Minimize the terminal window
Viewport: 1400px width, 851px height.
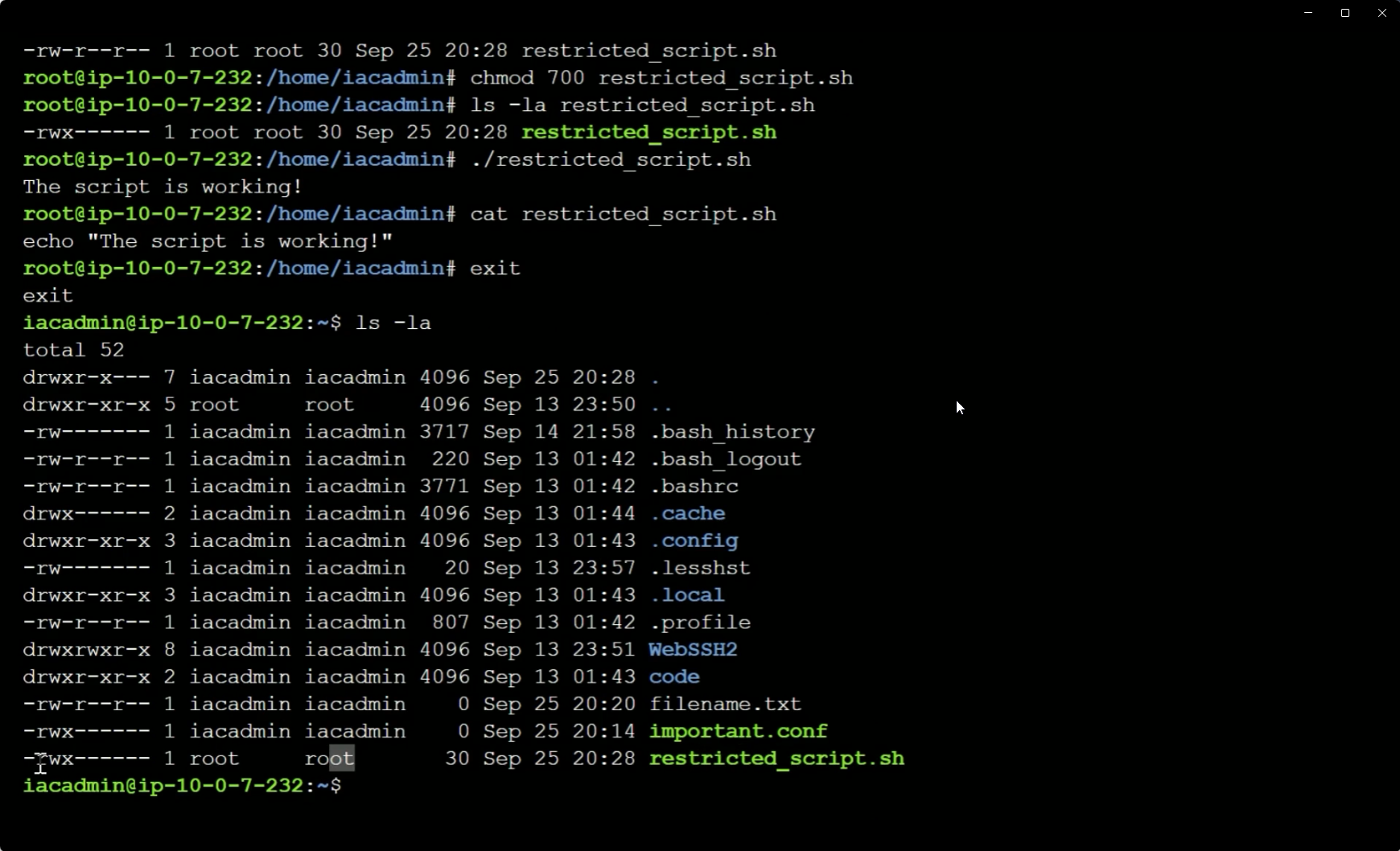coord(1307,13)
